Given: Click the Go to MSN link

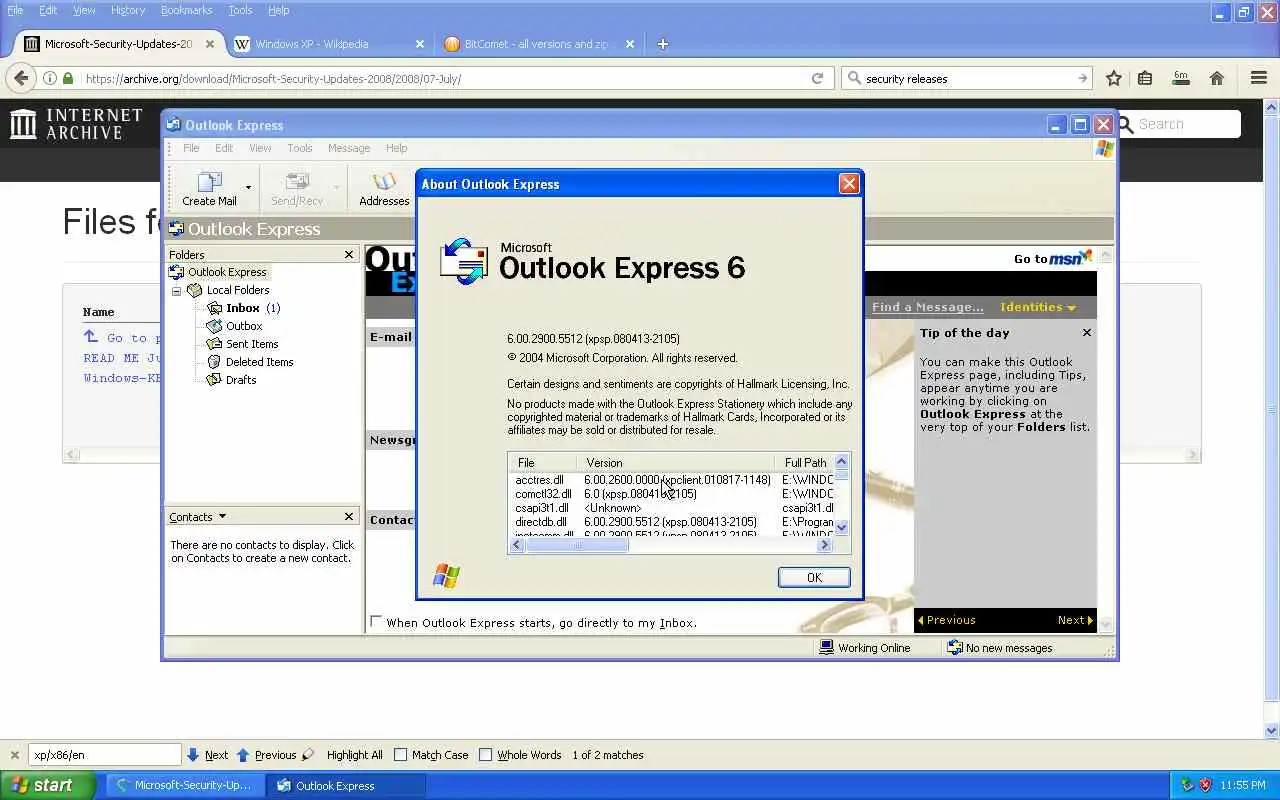Looking at the screenshot, I should (1053, 258).
